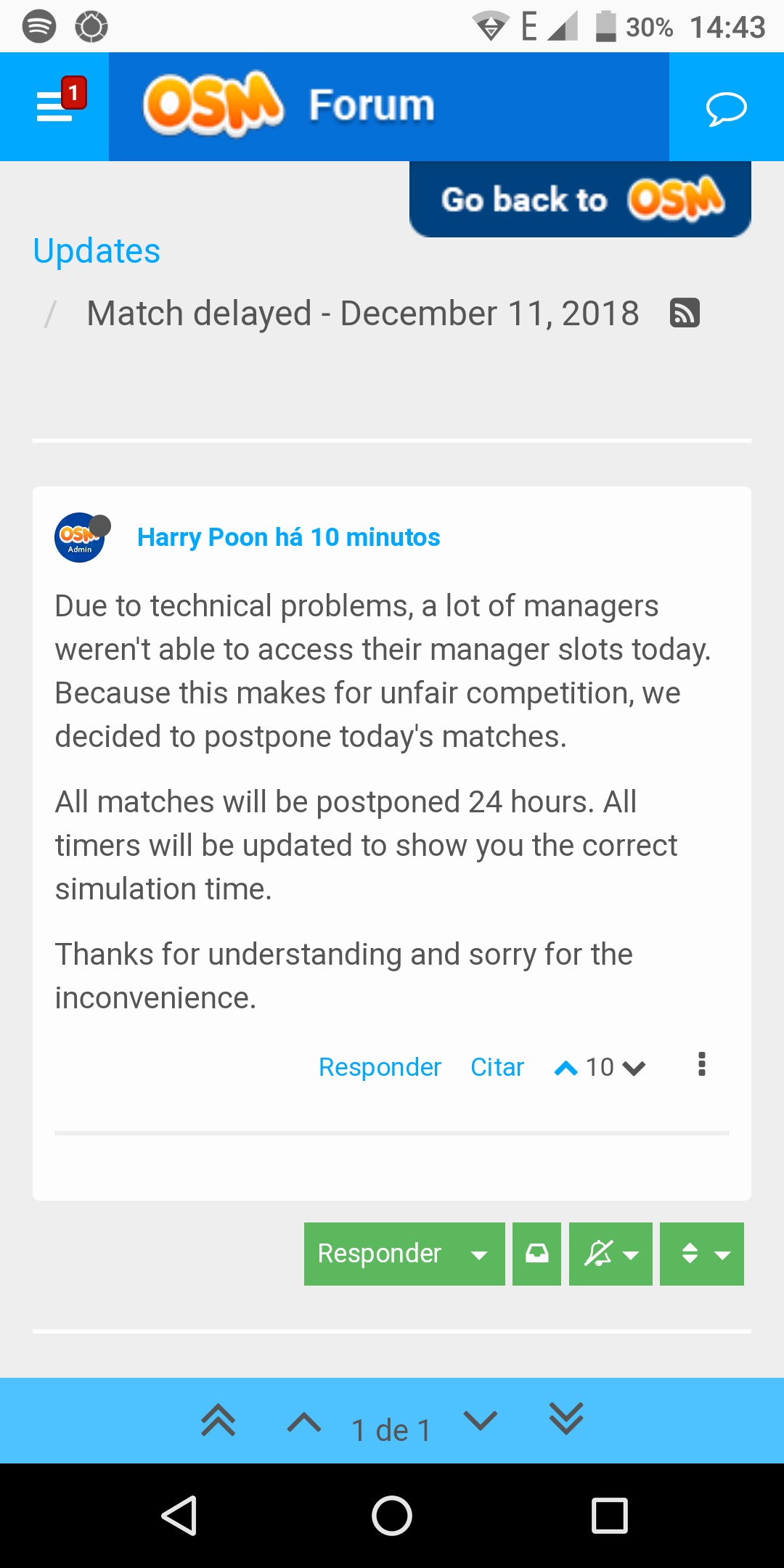Open the three-dot post options menu
The width and height of the screenshot is (784, 1568).
(x=701, y=1064)
